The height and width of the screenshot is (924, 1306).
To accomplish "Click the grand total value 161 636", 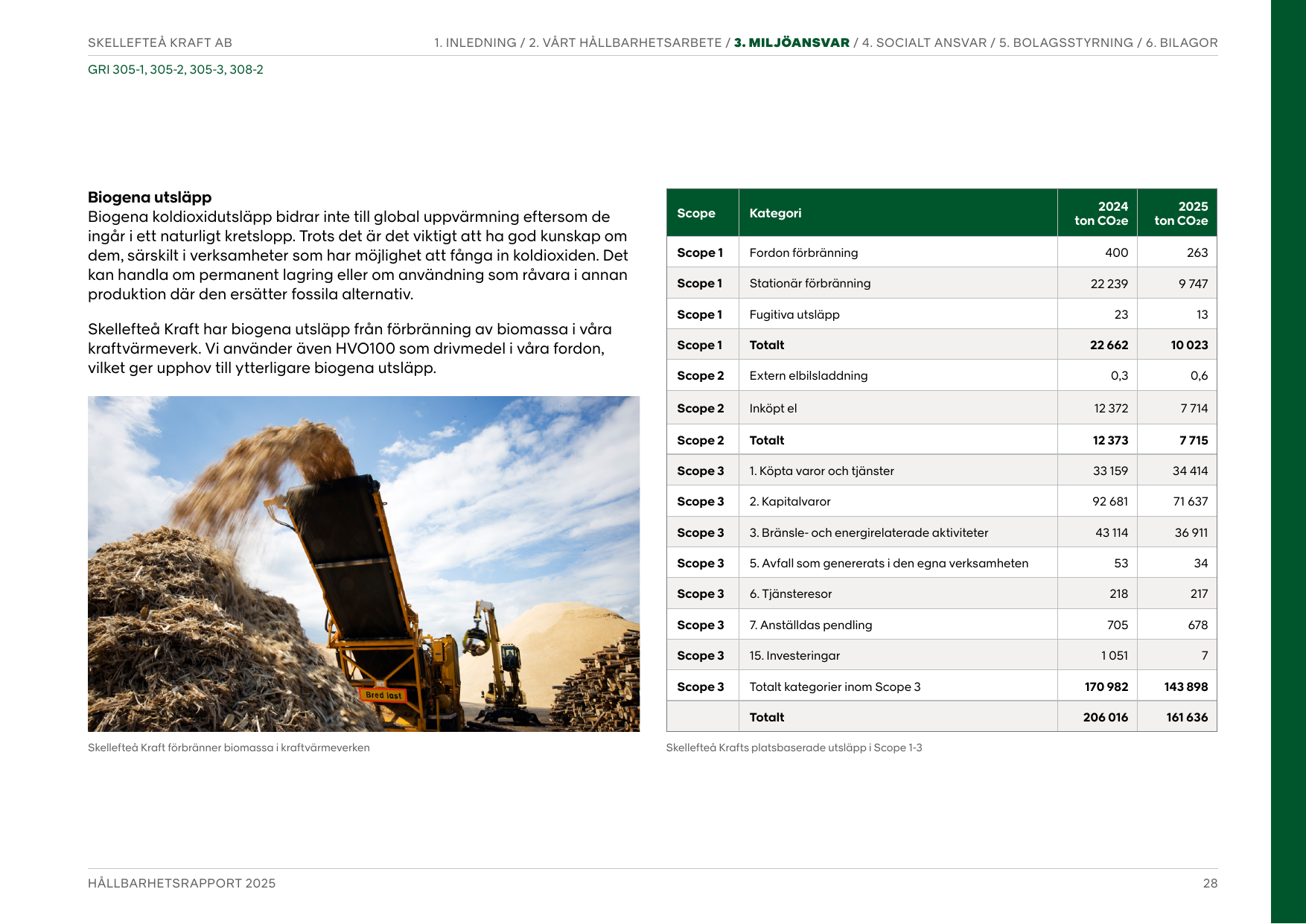I will tap(1187, 718).
